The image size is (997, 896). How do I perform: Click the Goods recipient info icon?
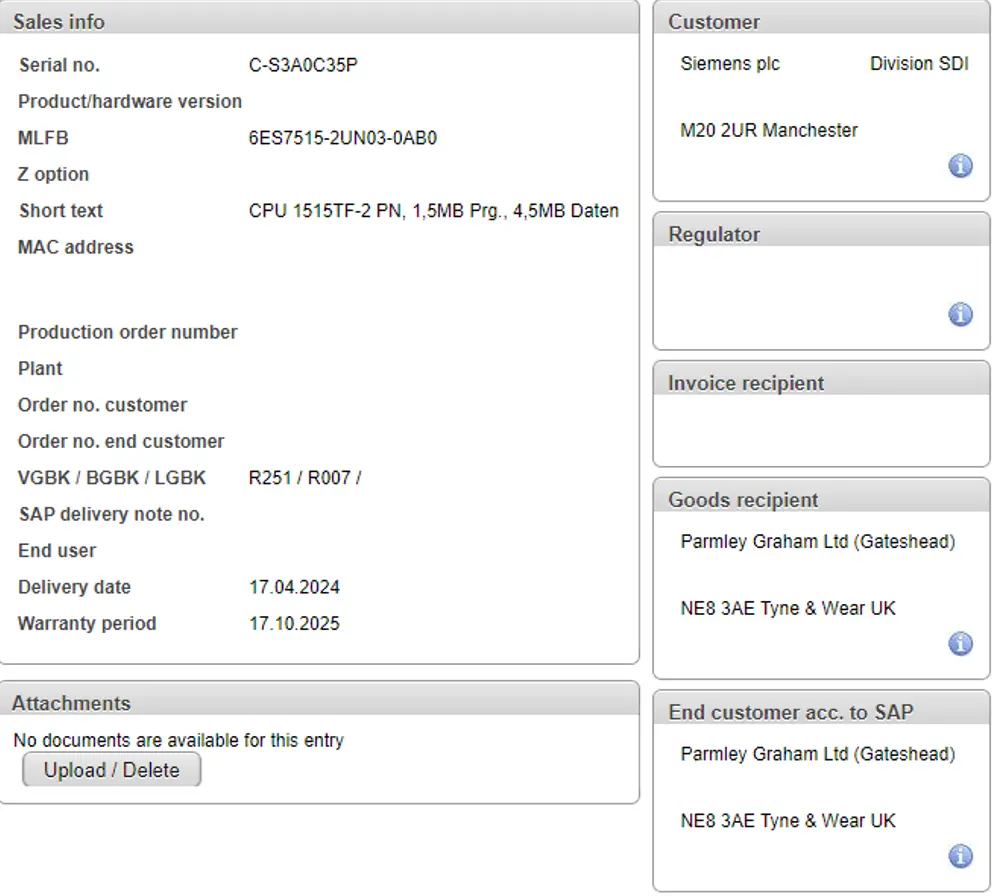coord(960,644)
